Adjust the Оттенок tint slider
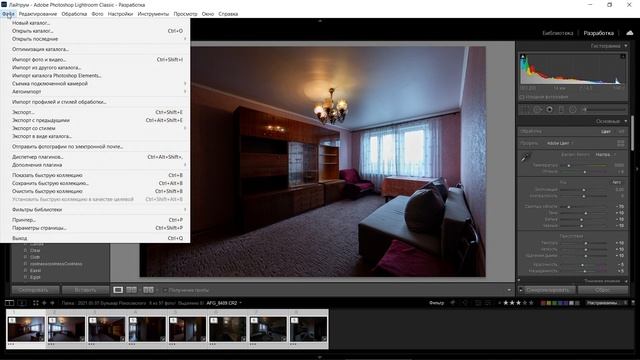 pyautogui.click(x=584, y=172)
